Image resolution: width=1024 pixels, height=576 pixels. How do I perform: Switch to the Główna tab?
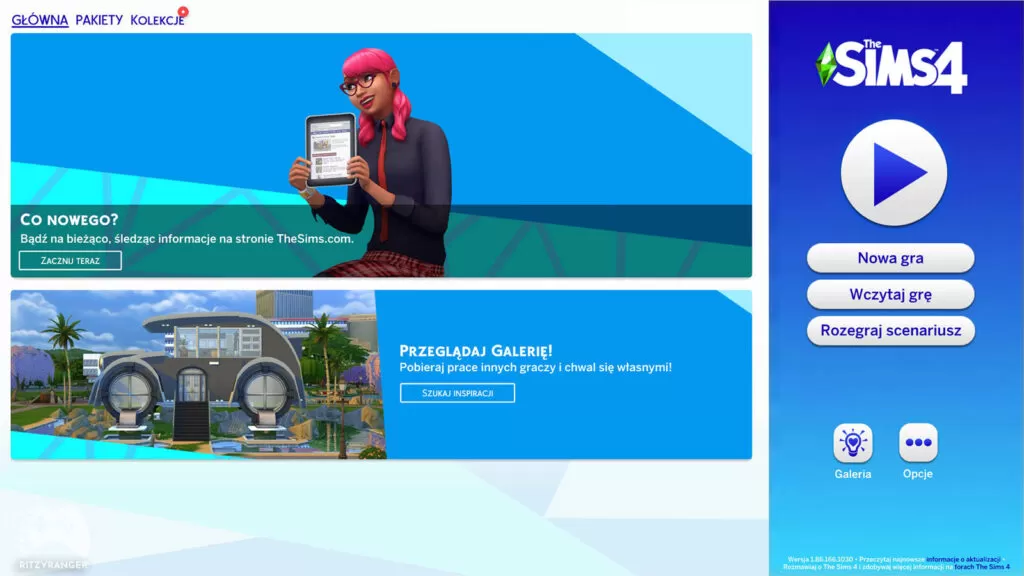click(40, 20)
